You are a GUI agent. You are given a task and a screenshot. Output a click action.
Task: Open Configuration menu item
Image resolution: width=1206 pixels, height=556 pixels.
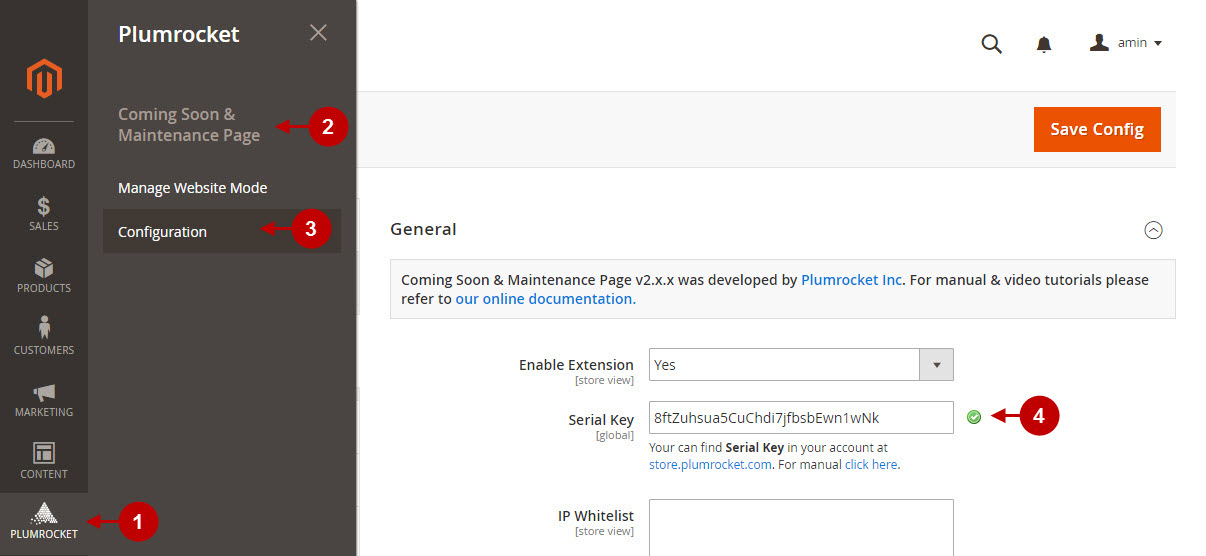[x=222, y=231]
